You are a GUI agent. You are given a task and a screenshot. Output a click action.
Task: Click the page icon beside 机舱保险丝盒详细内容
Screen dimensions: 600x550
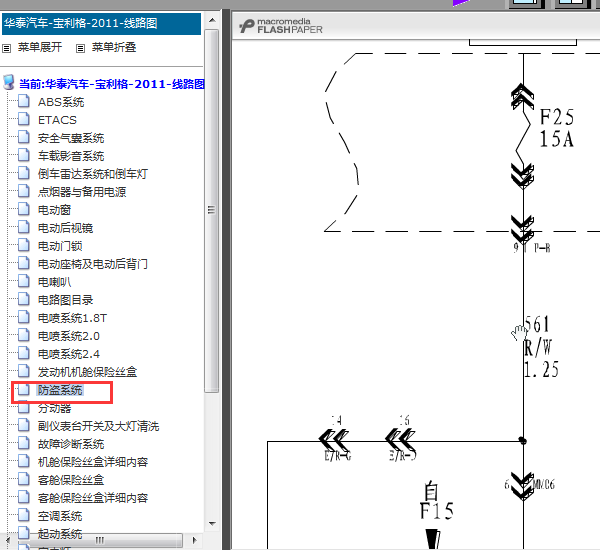pos(24,461)
